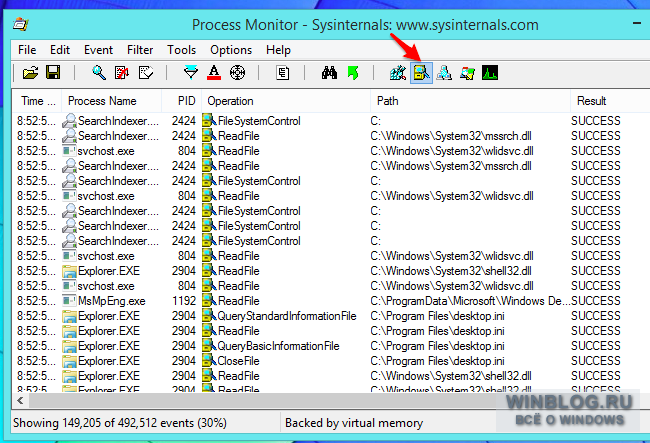Select the QueryBasicInformationFile operation
Image resolution: width=650 pixels, height=443 pixels.
tap(278, 346)
